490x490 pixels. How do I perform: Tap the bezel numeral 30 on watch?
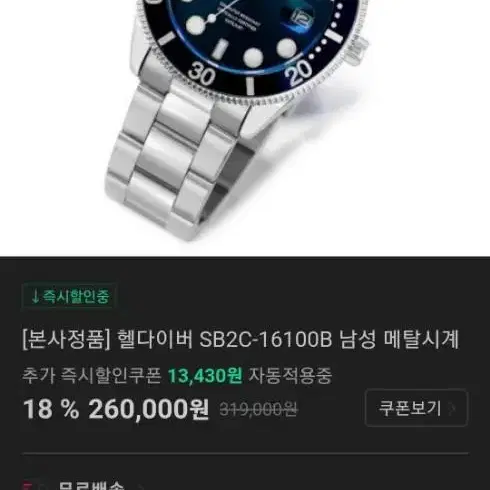[201, 75]
